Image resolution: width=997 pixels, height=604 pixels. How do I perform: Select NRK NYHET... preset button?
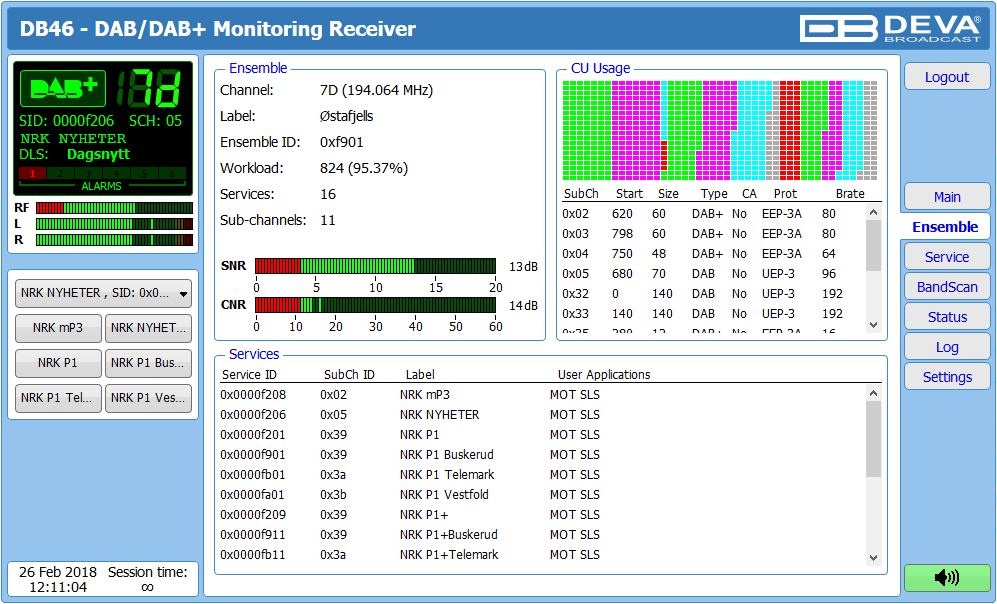point(148,328)
